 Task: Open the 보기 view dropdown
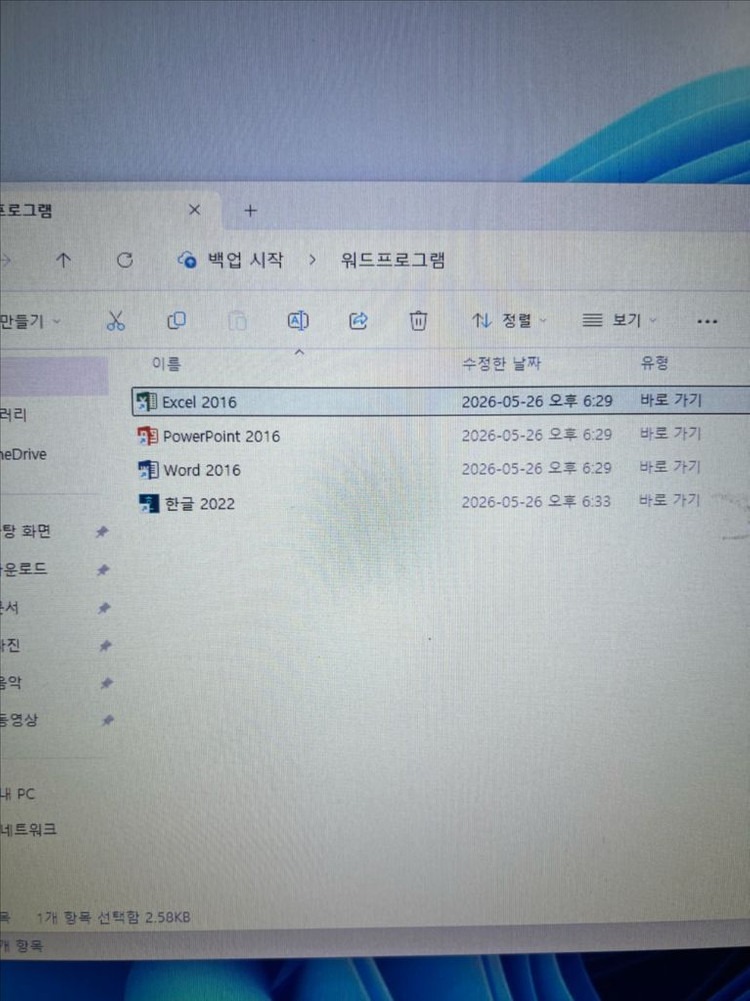(x=619, y=320)
